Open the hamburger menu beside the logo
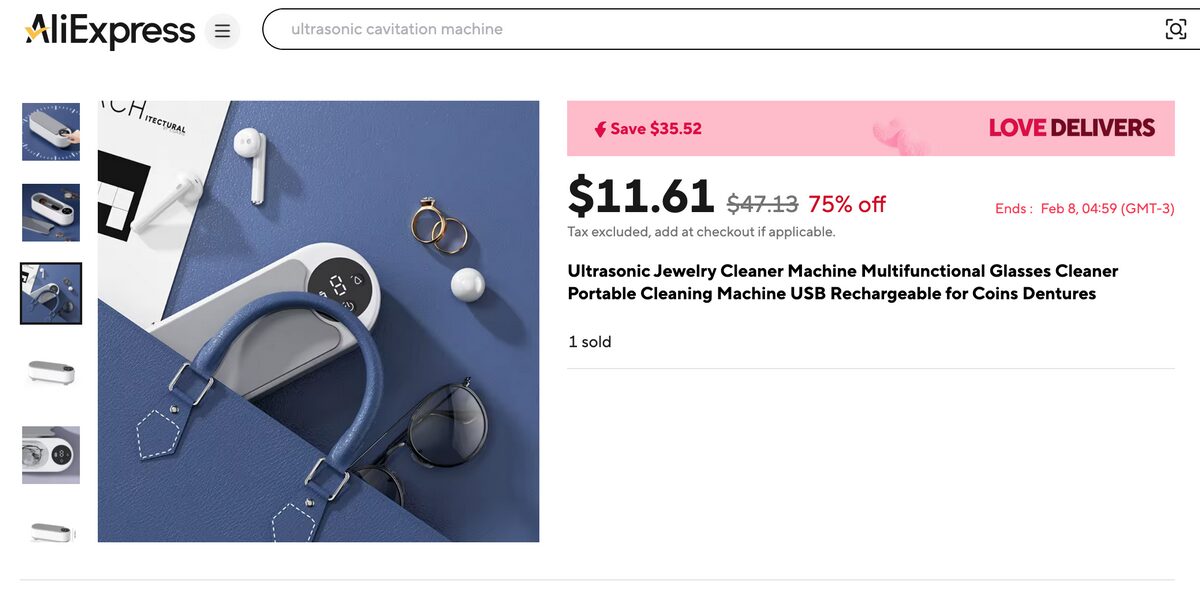The height and width of the screenshot is (602, 1200). tap(222, 31)
